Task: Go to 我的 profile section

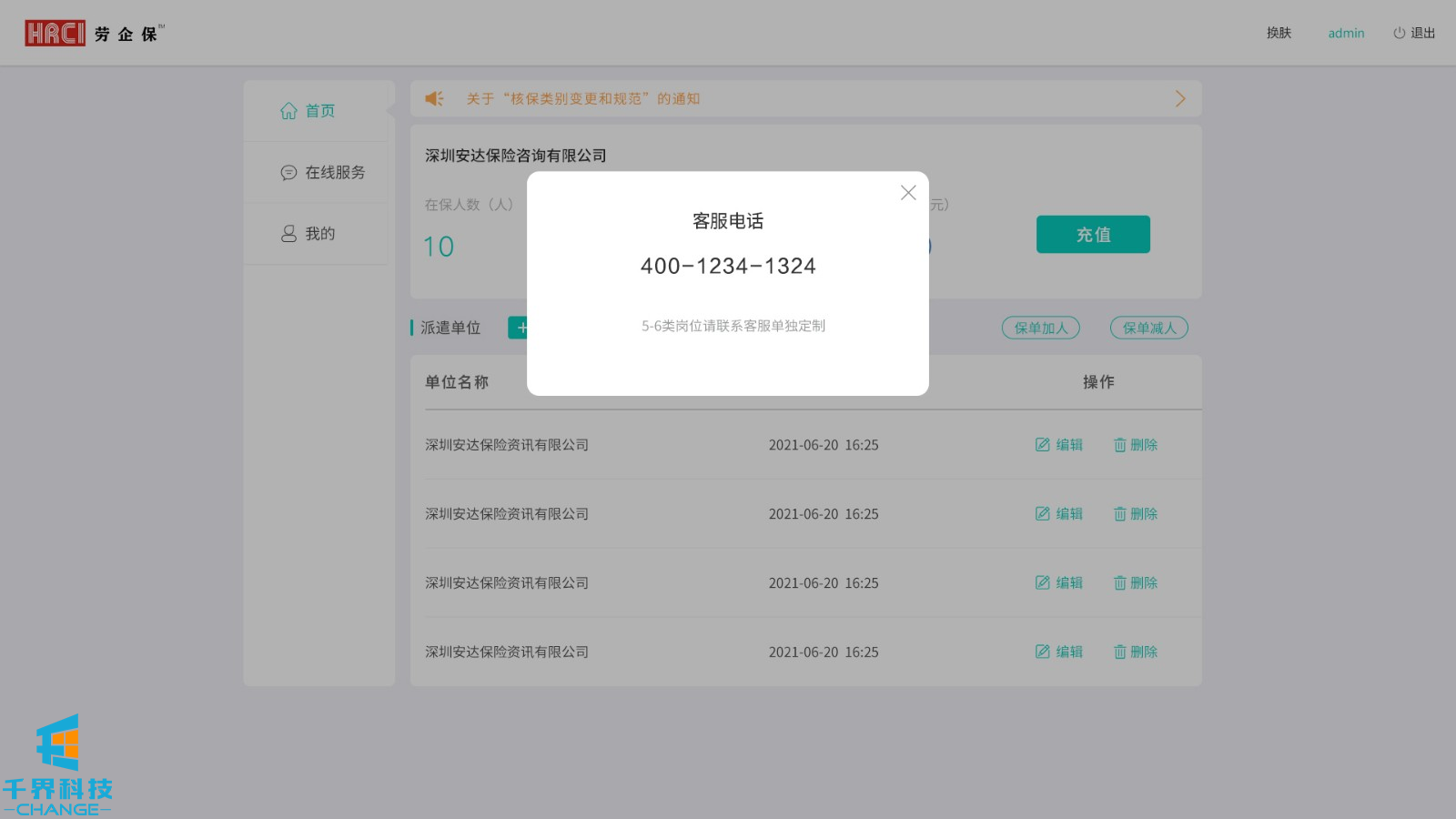Action: click(x=308, y=234)
